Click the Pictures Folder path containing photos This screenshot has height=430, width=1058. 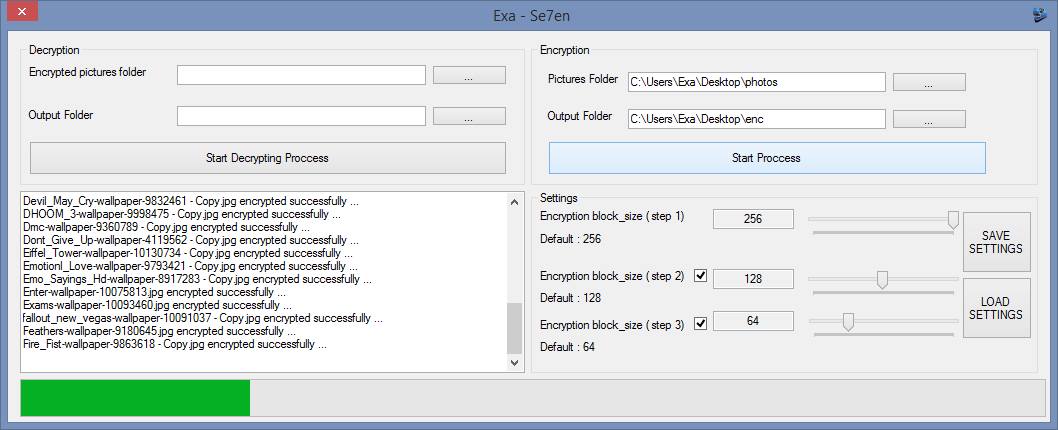click(x=756, y=82)
